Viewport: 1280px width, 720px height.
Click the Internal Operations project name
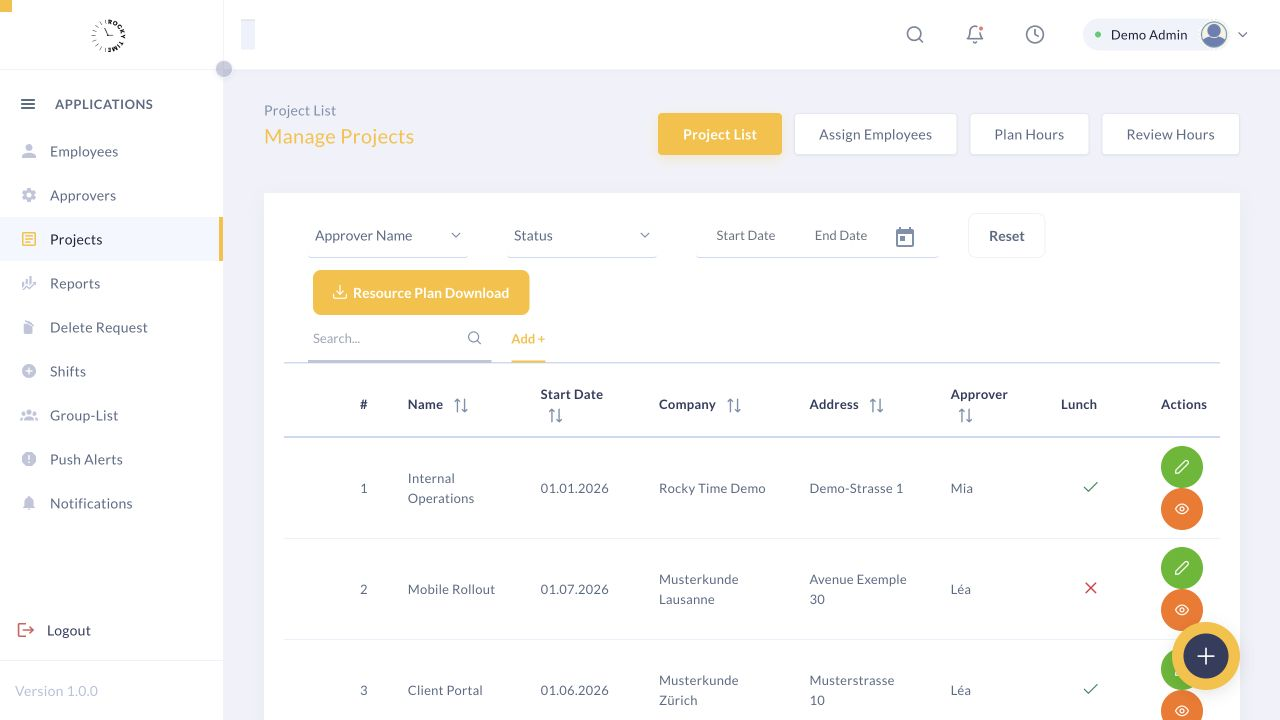point(441,488)
